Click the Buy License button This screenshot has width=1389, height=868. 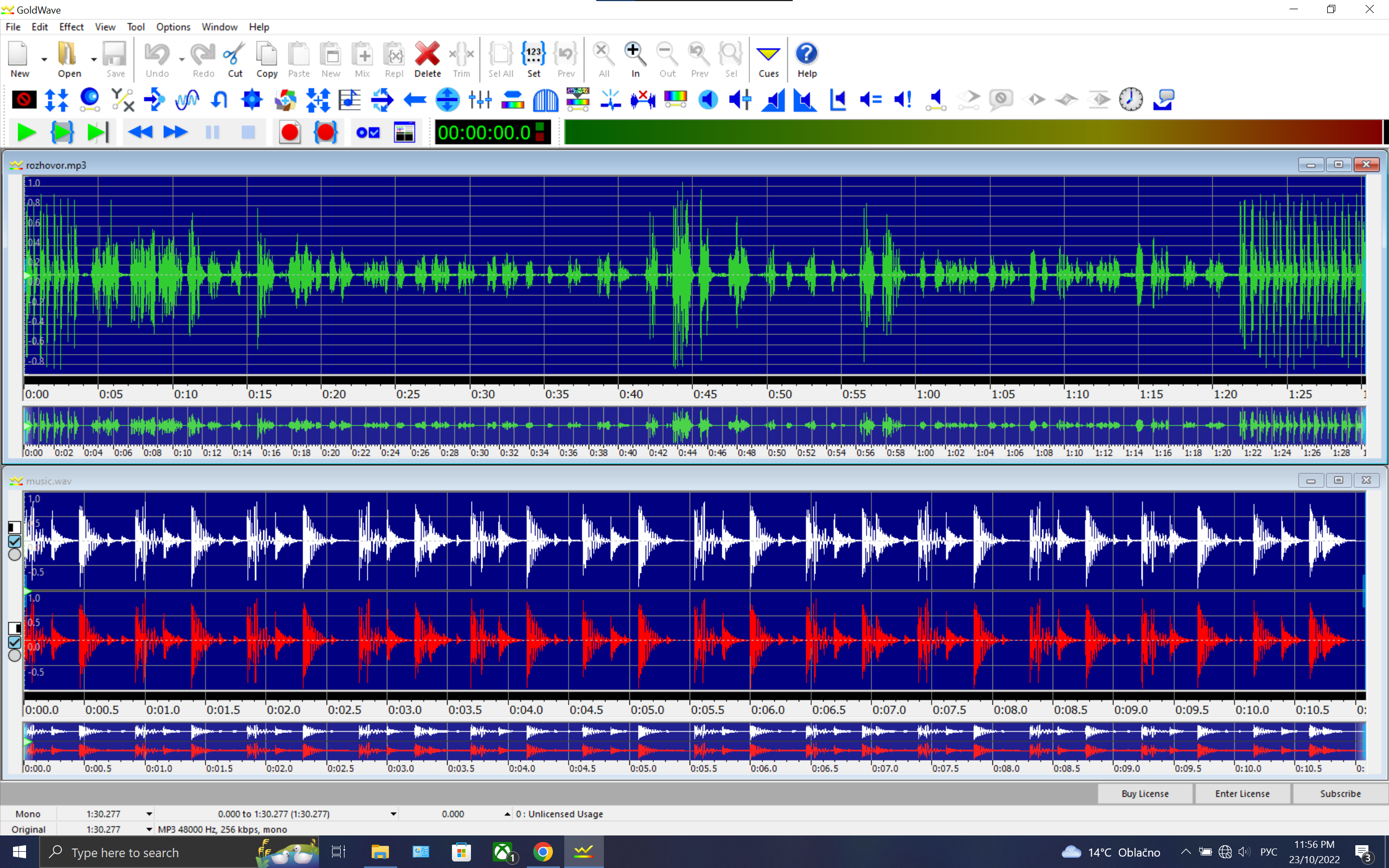coord(1145,794)
